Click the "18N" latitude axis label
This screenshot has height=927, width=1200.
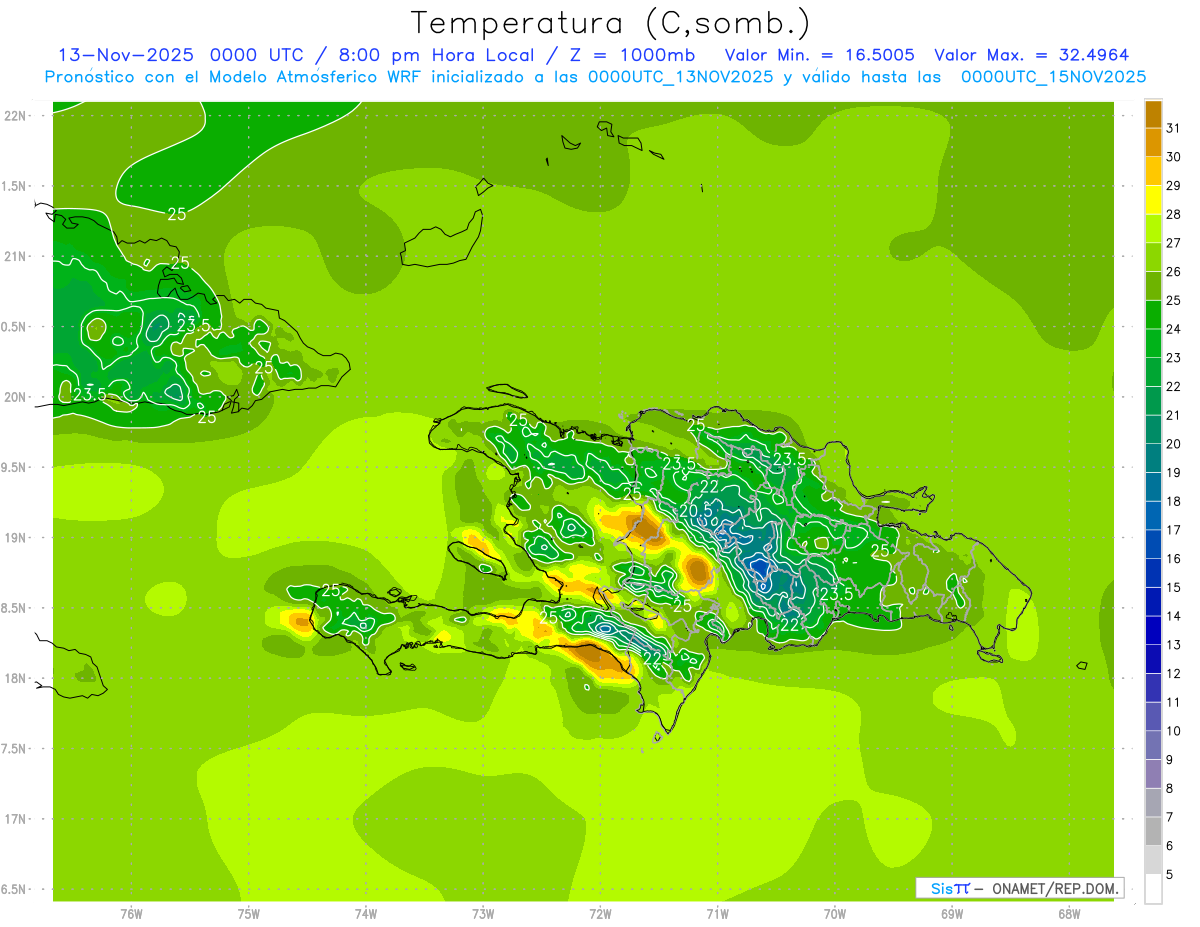point(15,678)
